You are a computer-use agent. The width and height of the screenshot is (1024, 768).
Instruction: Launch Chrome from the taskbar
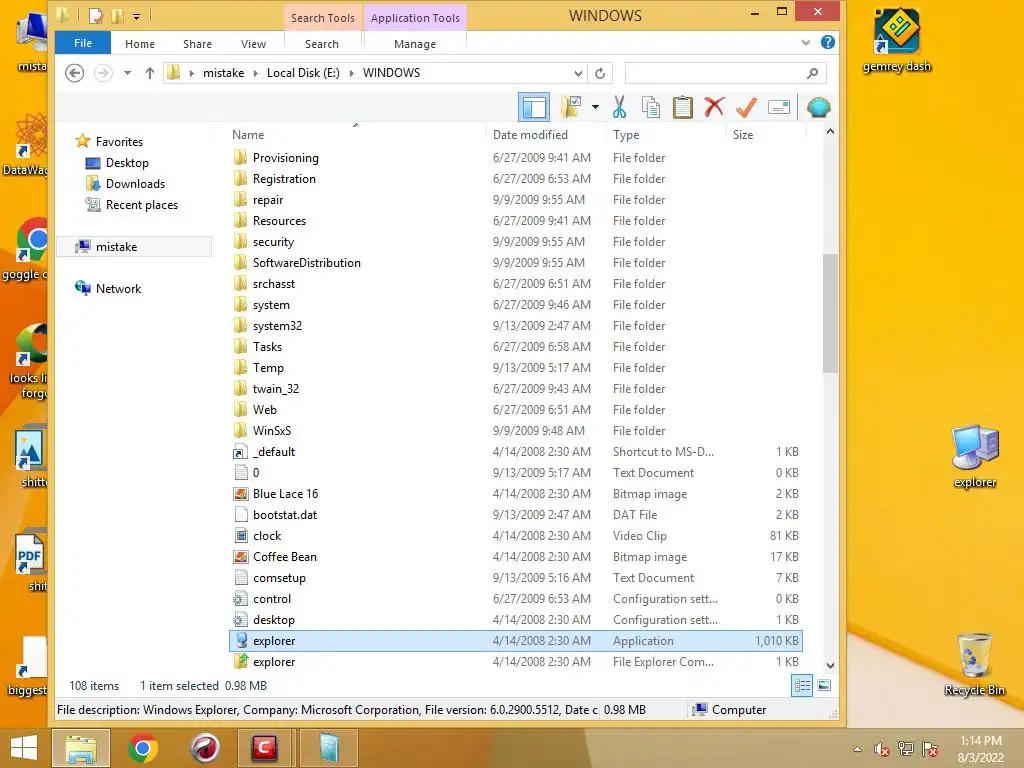(142, 748)
